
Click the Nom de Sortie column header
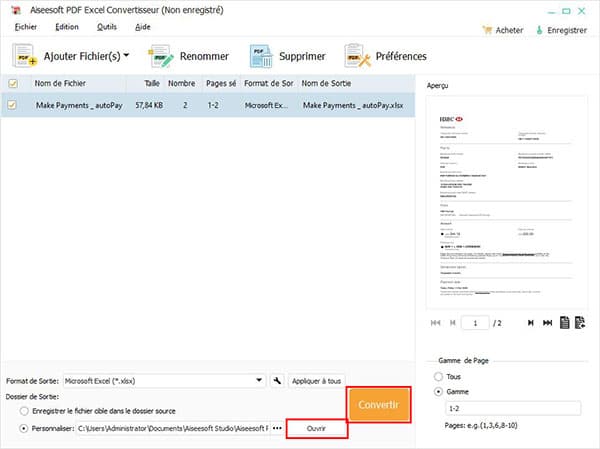[x=326, y=83]
